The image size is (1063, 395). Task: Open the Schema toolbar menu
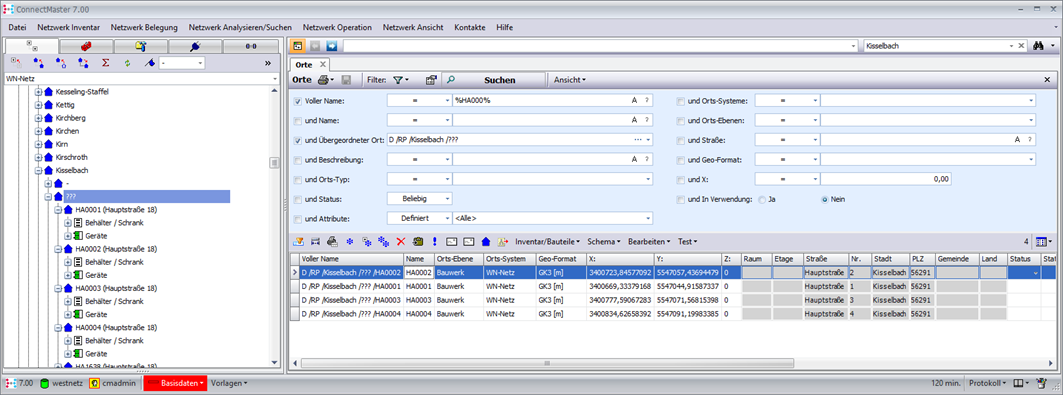click(605, 241)
